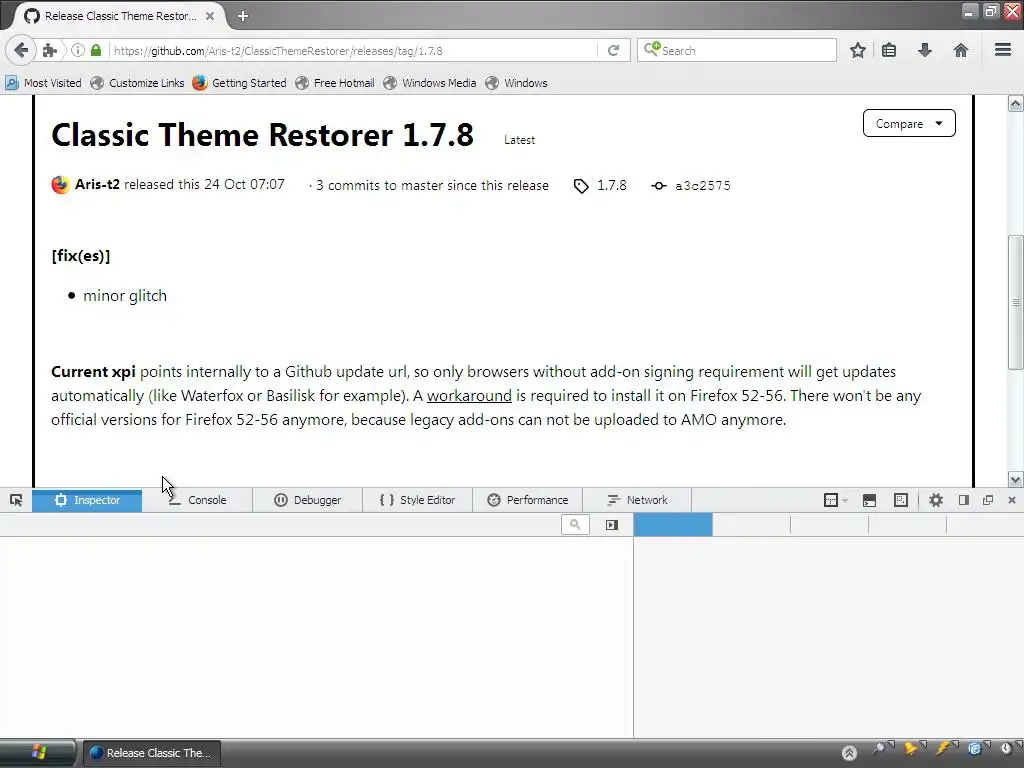Click the yellow bell tray icon

[x=912, y=748]
